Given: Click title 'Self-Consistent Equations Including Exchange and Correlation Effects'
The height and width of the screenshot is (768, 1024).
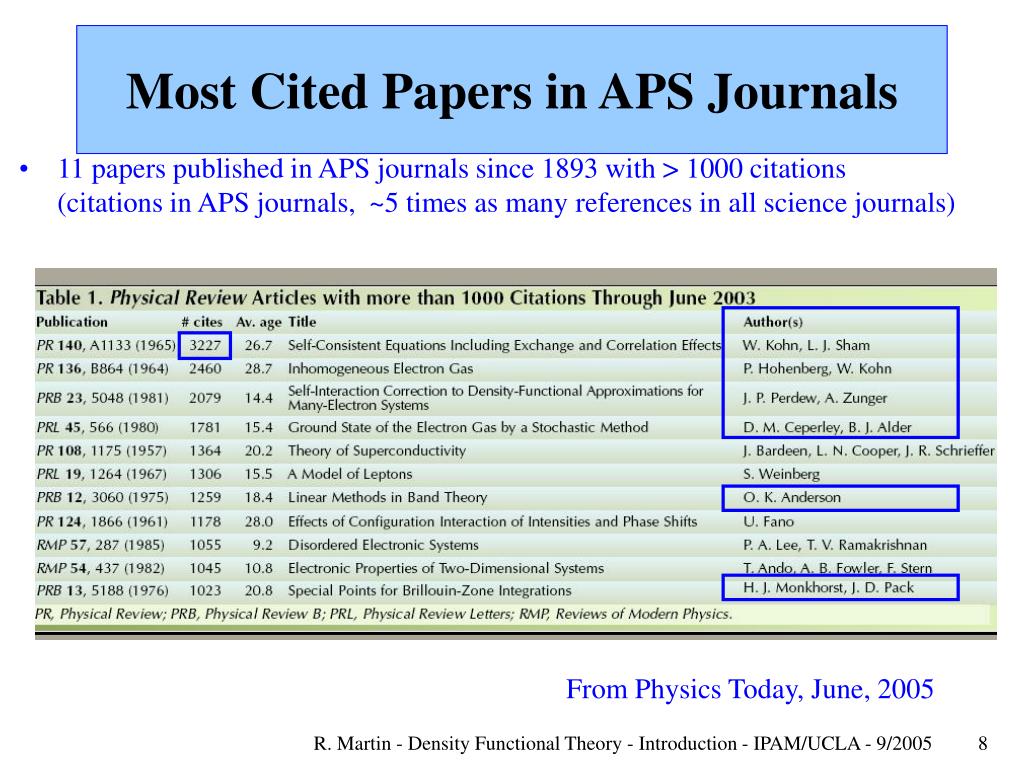Looking at the screenshot, I should point(504,345).
